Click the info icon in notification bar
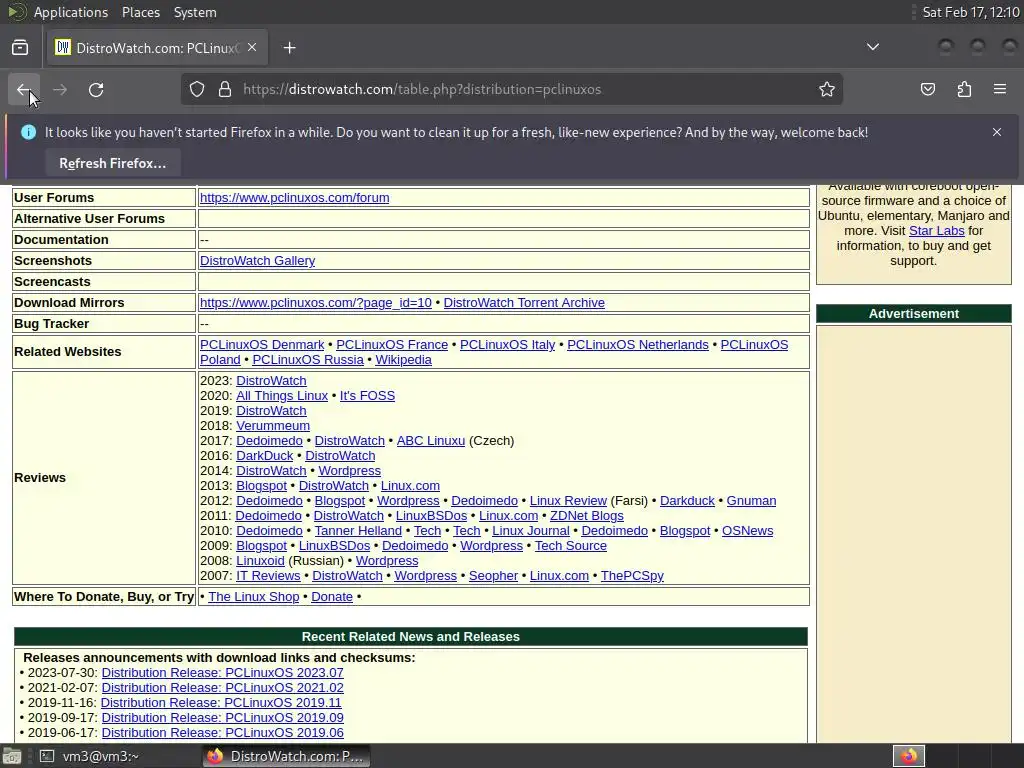Image resolution: width=1024 pixels, height=768 pixels. tap(28, 132)
